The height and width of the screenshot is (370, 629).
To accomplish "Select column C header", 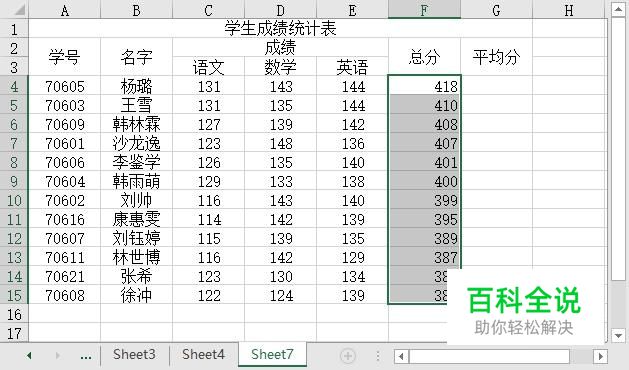I will [208, 10].
